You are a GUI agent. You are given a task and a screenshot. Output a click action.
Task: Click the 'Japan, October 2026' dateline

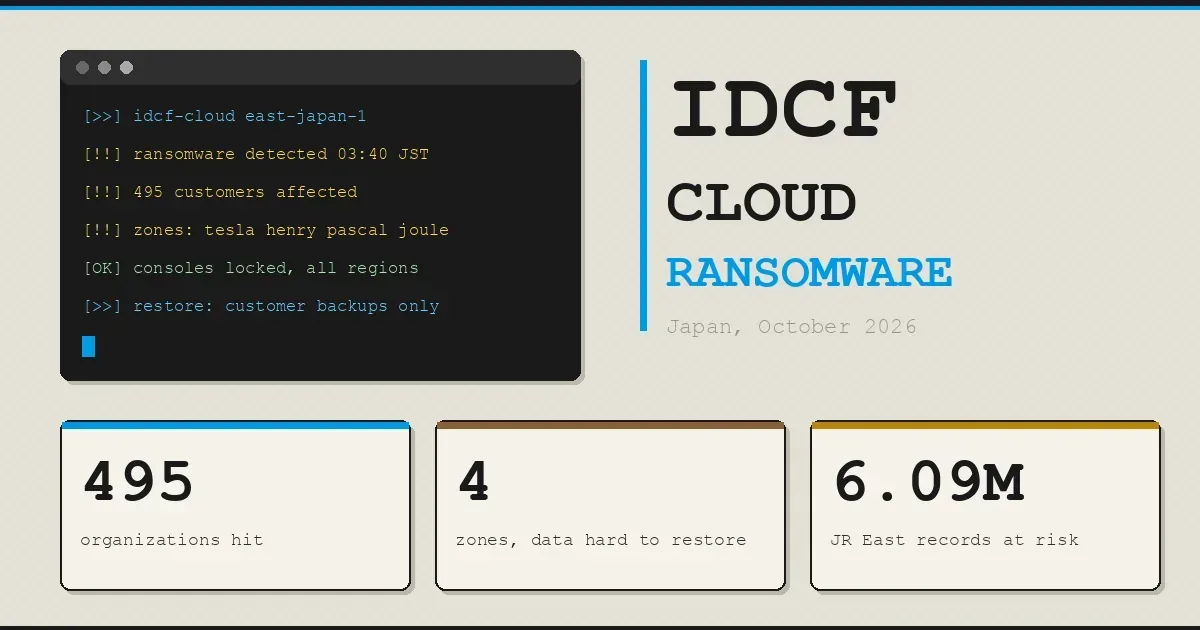click(x=791, y=327)
